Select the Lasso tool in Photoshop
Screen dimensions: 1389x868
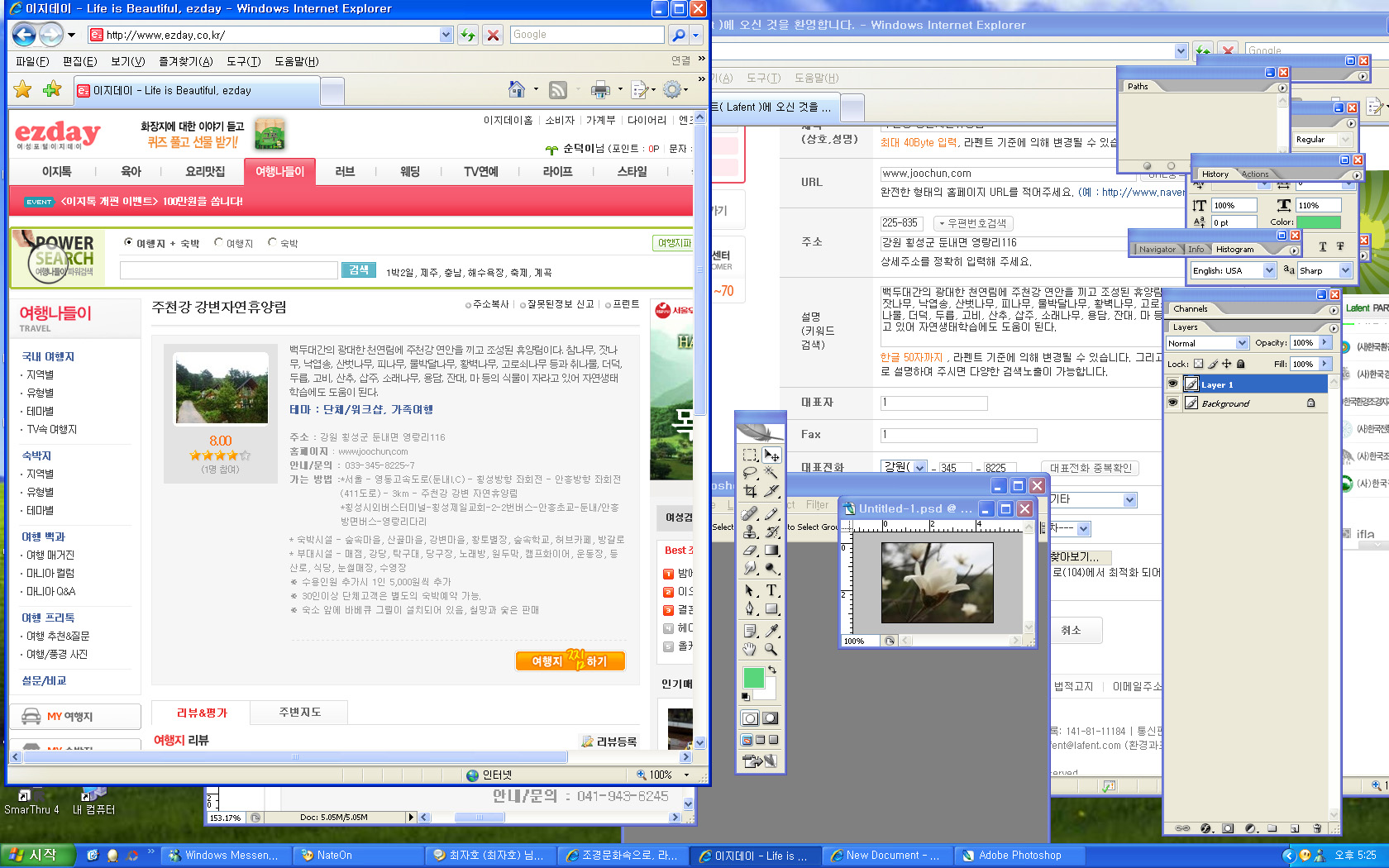tap(750, 473)
